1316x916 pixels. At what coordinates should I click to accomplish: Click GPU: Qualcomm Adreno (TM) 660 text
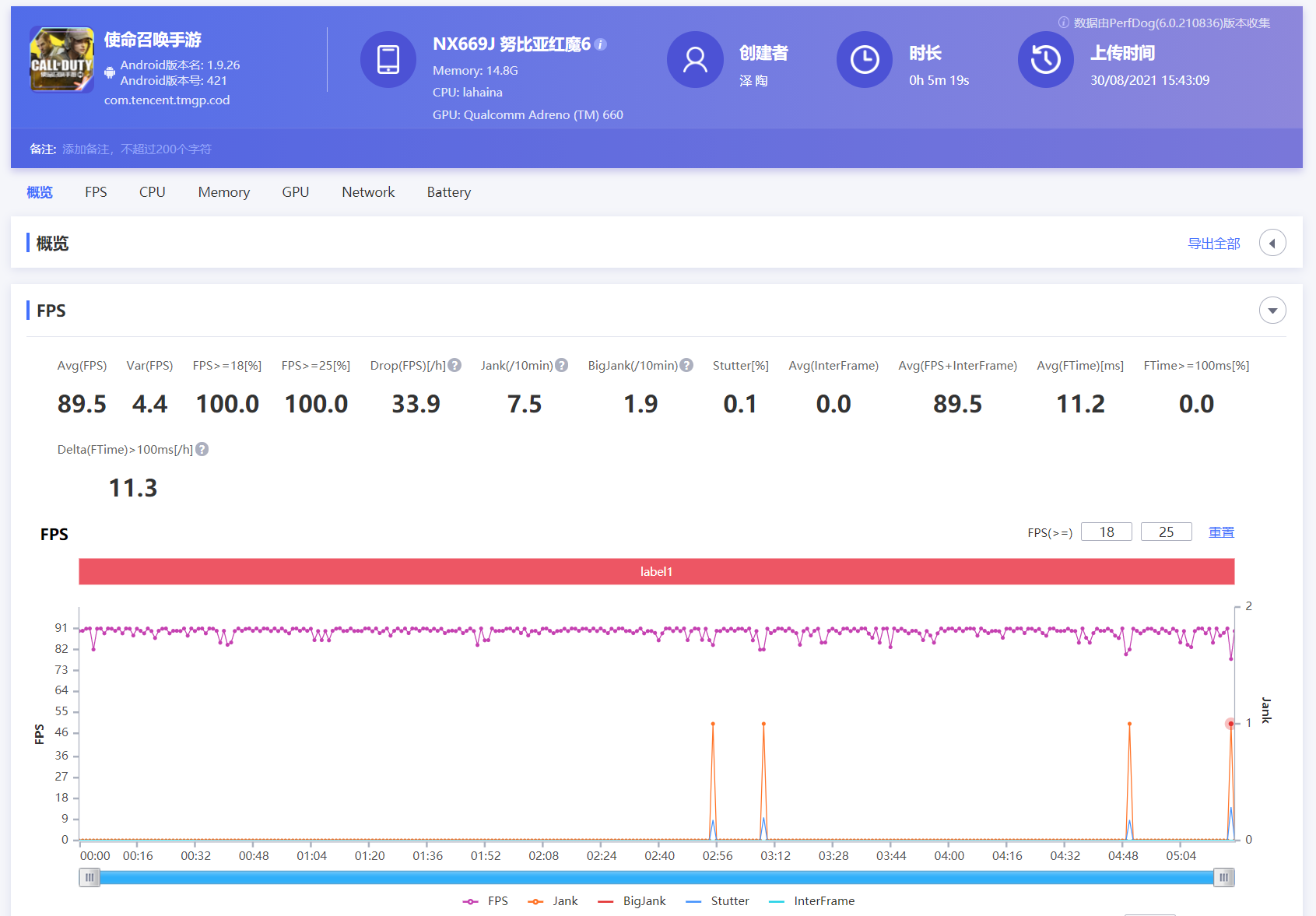528,114
